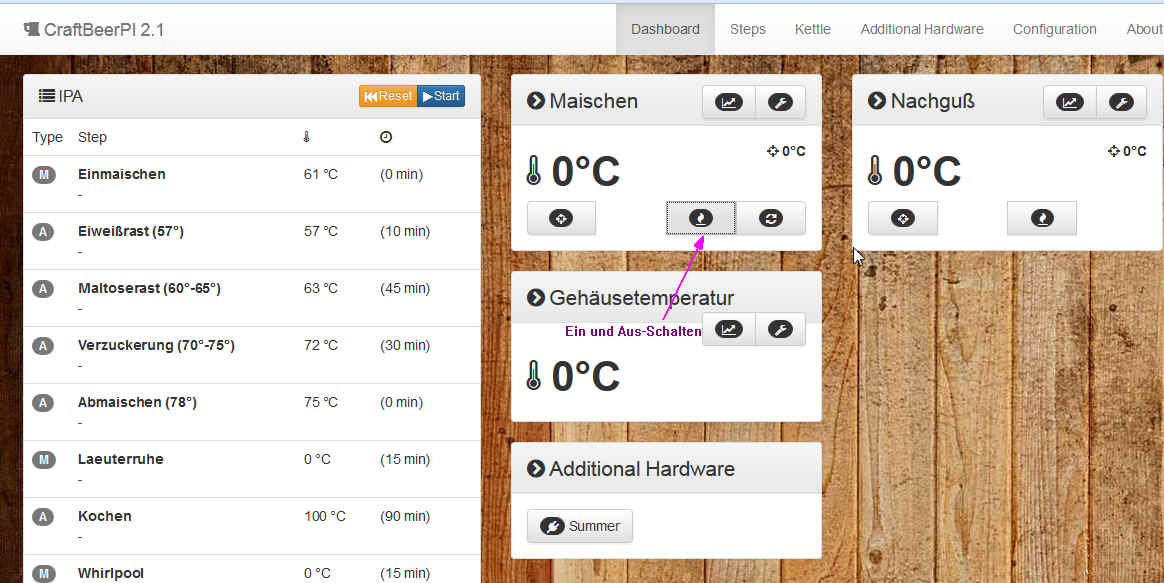Toggle the Summer buzzer switch

pos(580,526)
